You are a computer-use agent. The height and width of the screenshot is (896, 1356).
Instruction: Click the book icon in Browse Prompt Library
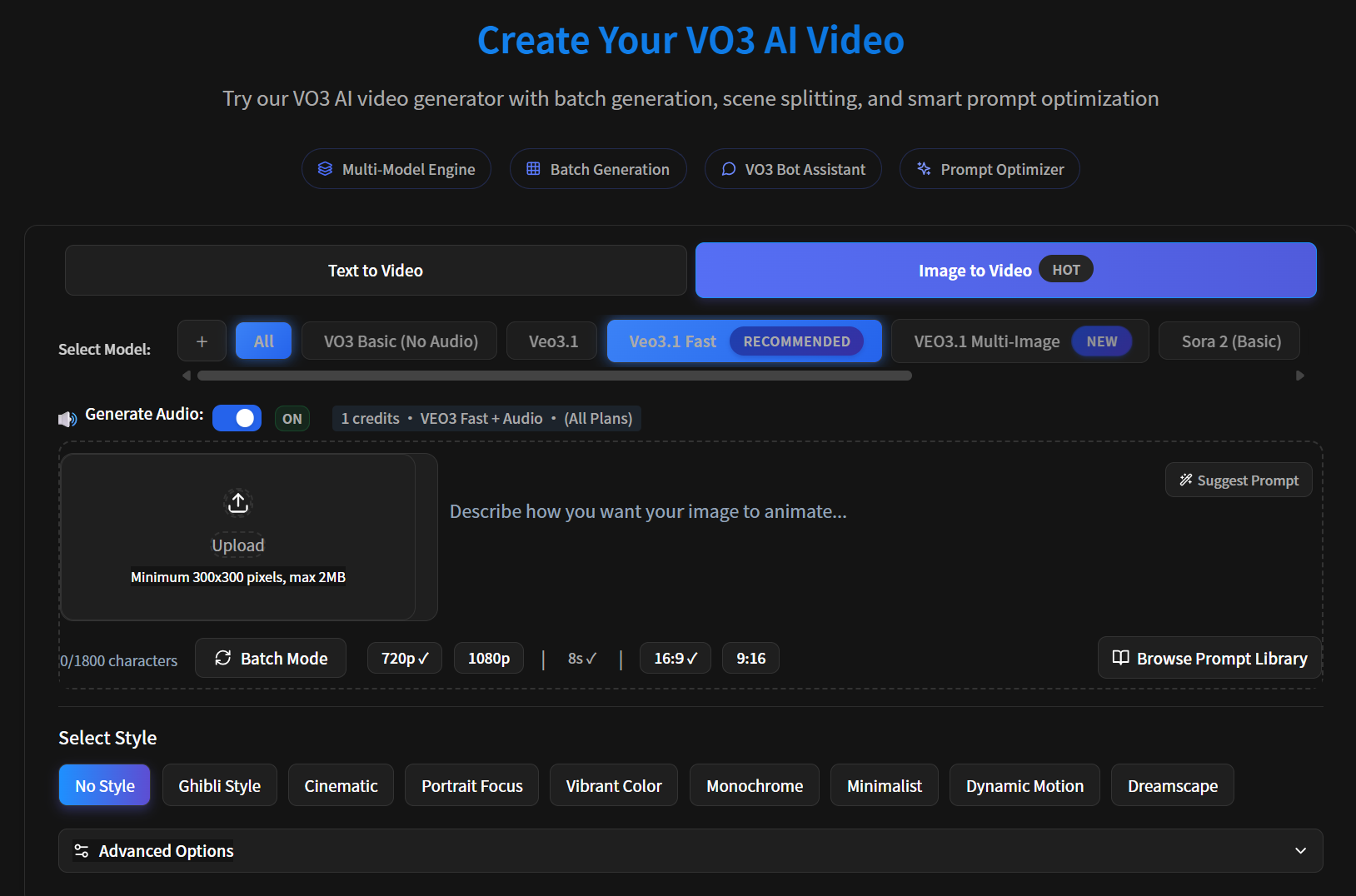point(1121,658)
